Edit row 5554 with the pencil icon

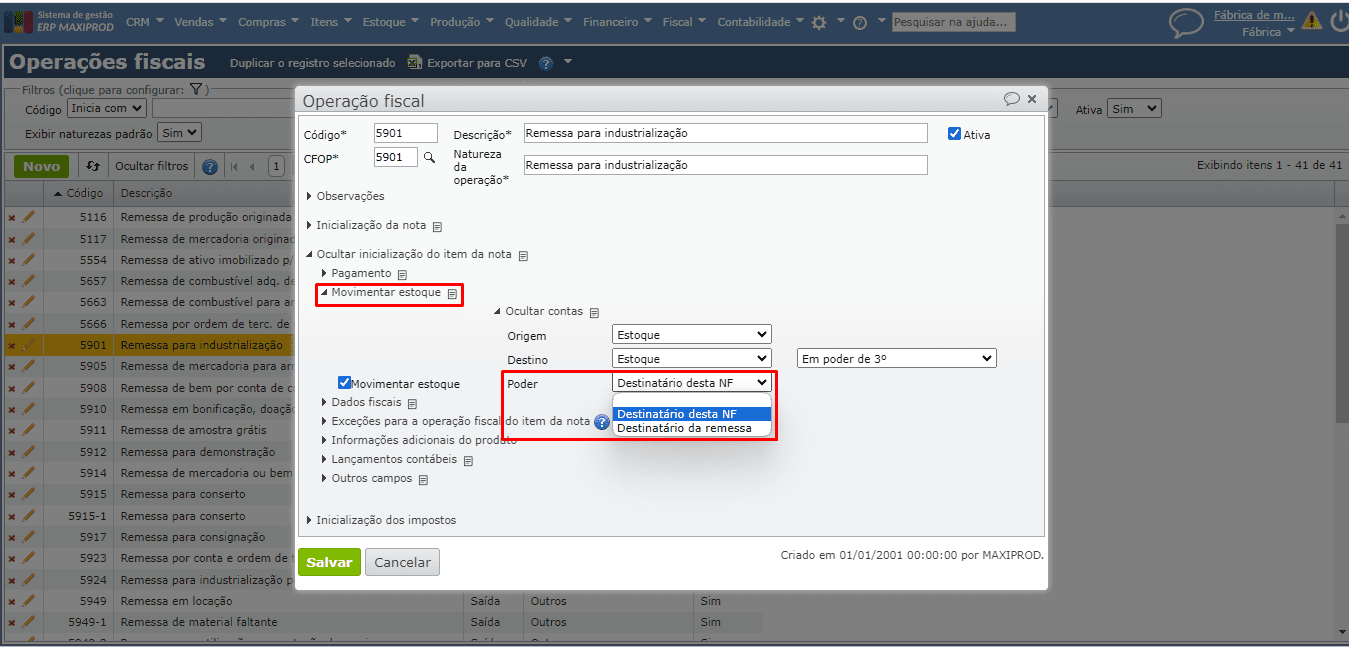click(28, 260)
